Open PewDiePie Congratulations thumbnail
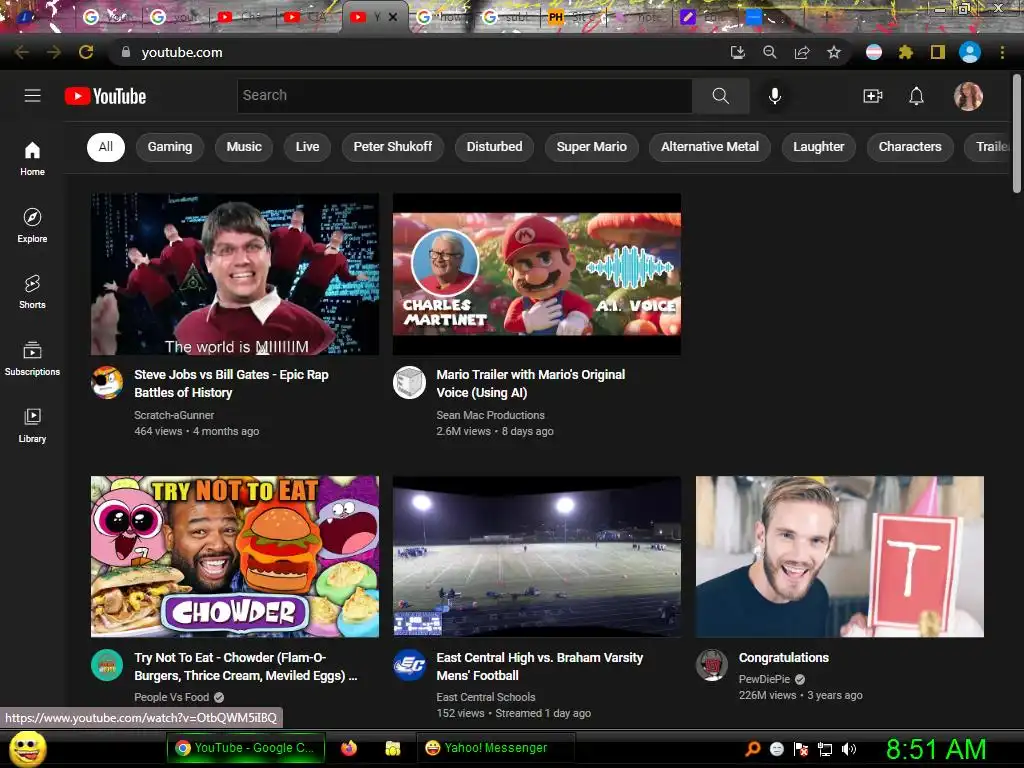Image resolution: width=1024 pixels, height=768 pixels. coord(840,556)
